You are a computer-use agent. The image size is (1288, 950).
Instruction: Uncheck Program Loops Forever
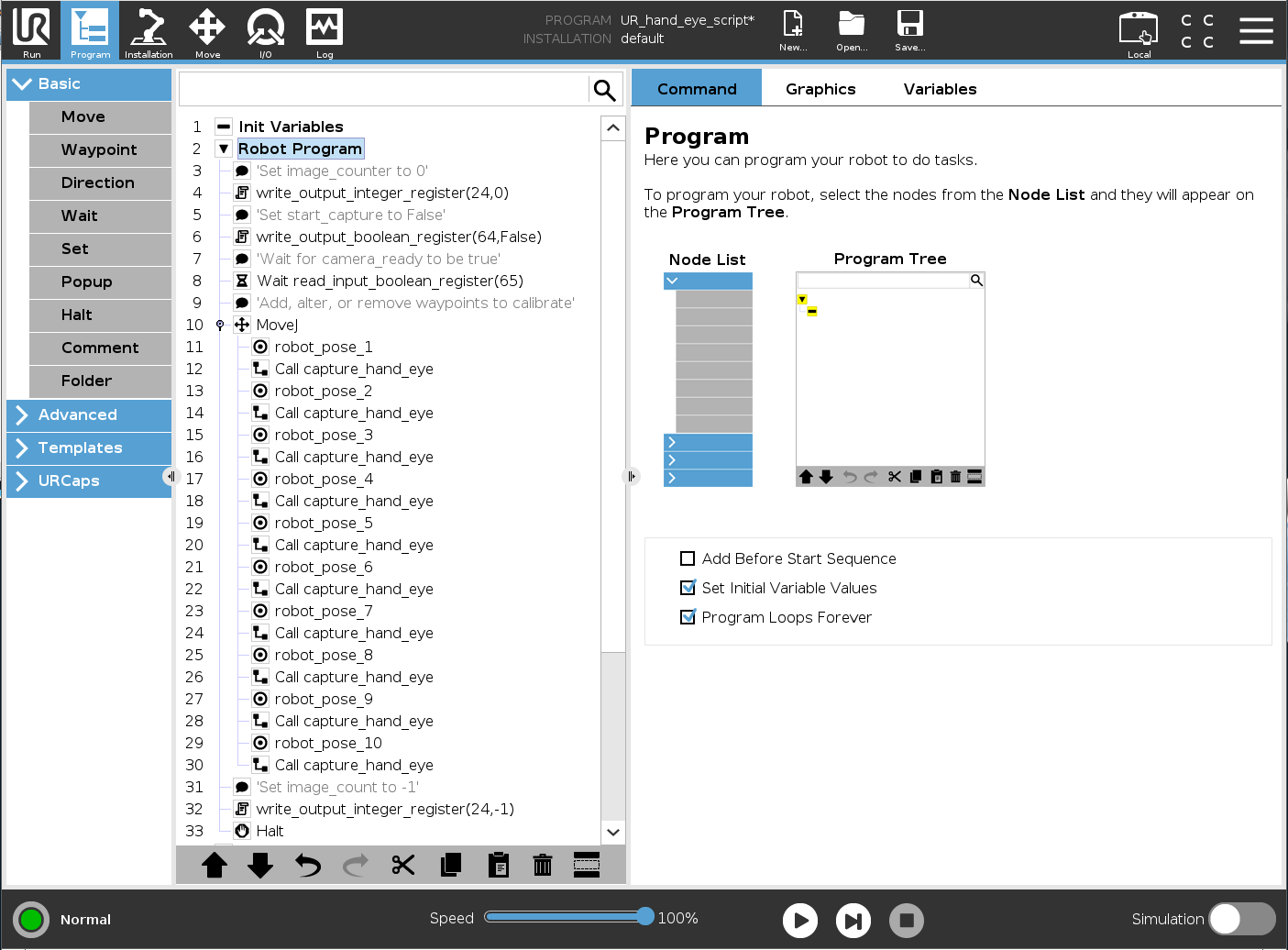pos(688,617)
